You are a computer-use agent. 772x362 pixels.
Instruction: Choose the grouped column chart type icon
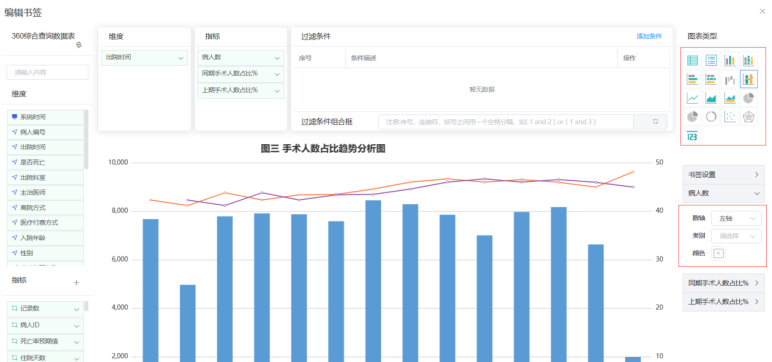pyautogui.click(x=730, y=61)
